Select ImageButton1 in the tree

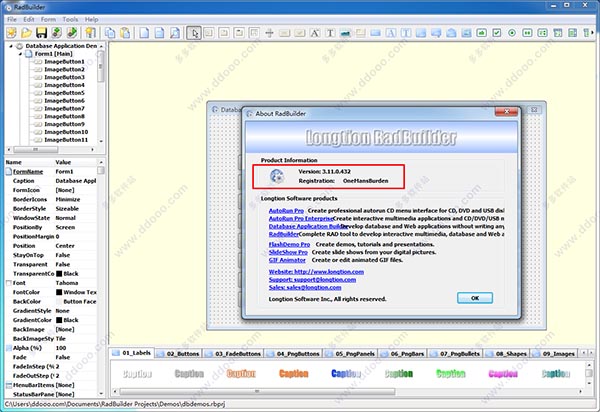click(64, 62)
